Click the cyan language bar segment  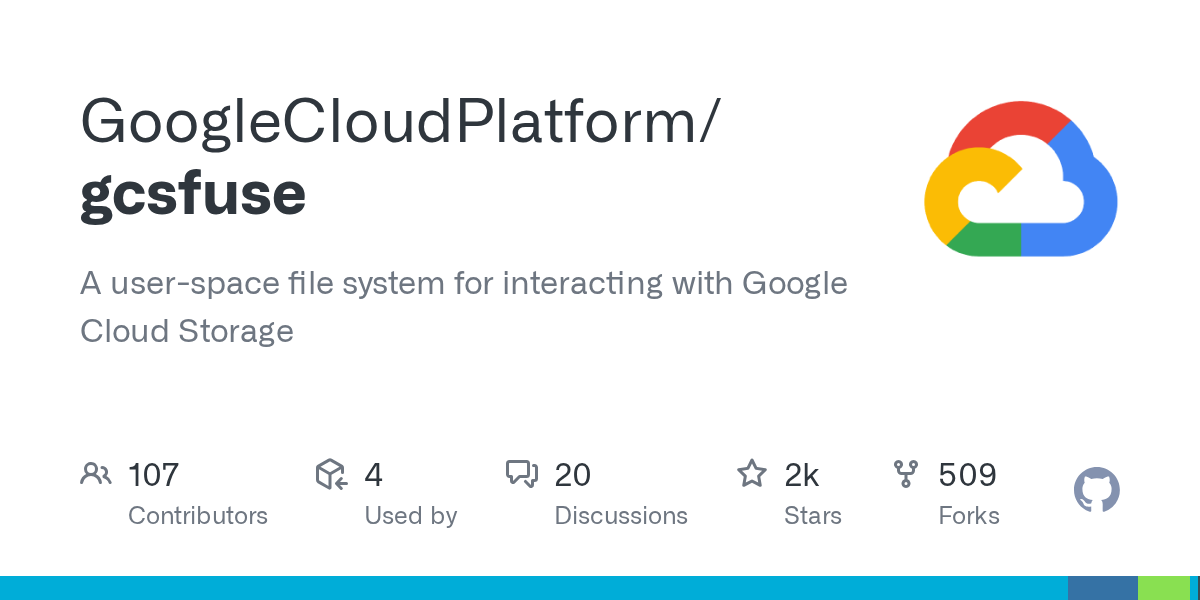tap(534, 588)
